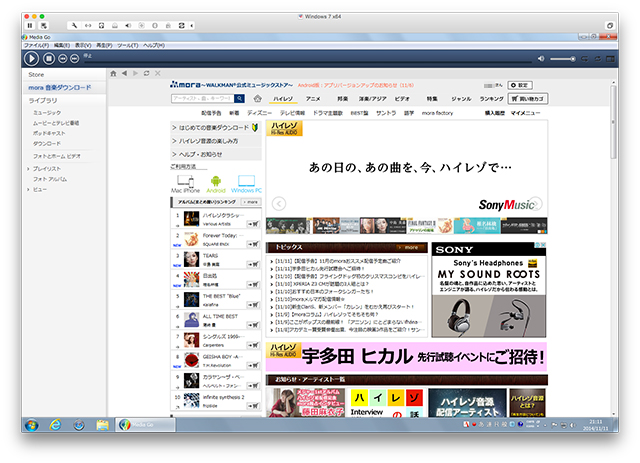Navigate forward in the store browser
The width and height of the screenshot is (640, 463).
[136, 73]
